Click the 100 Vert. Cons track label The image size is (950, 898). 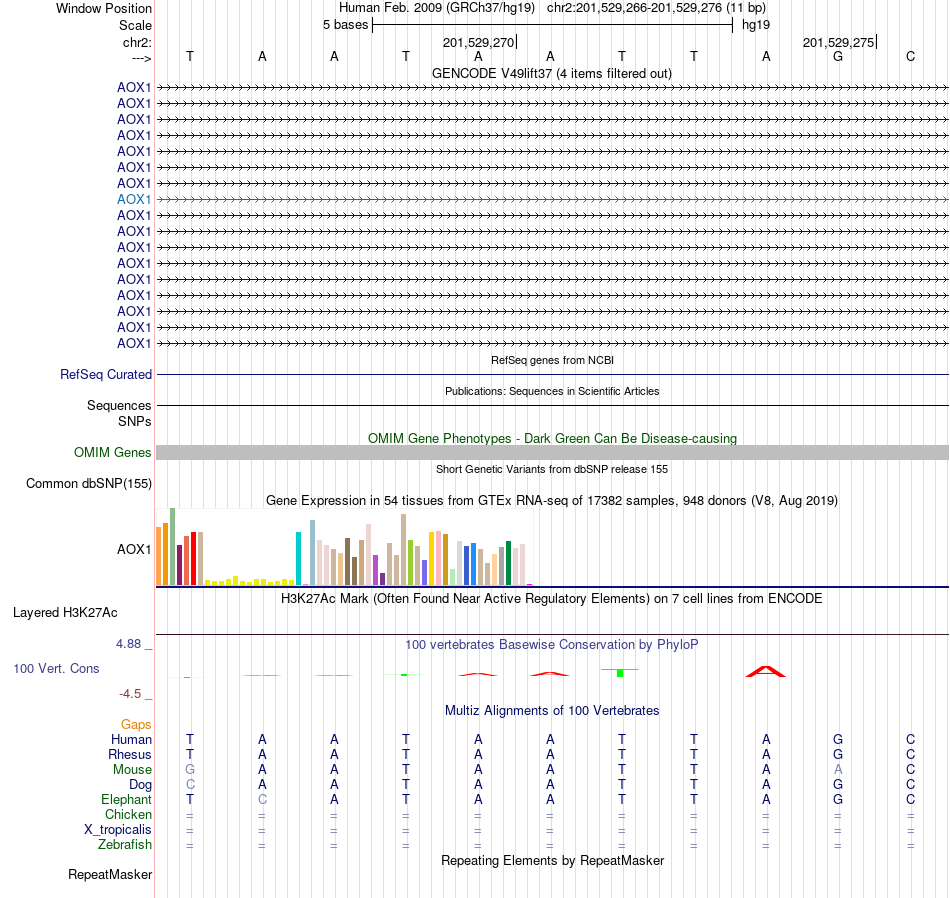[x=56, y=668]
